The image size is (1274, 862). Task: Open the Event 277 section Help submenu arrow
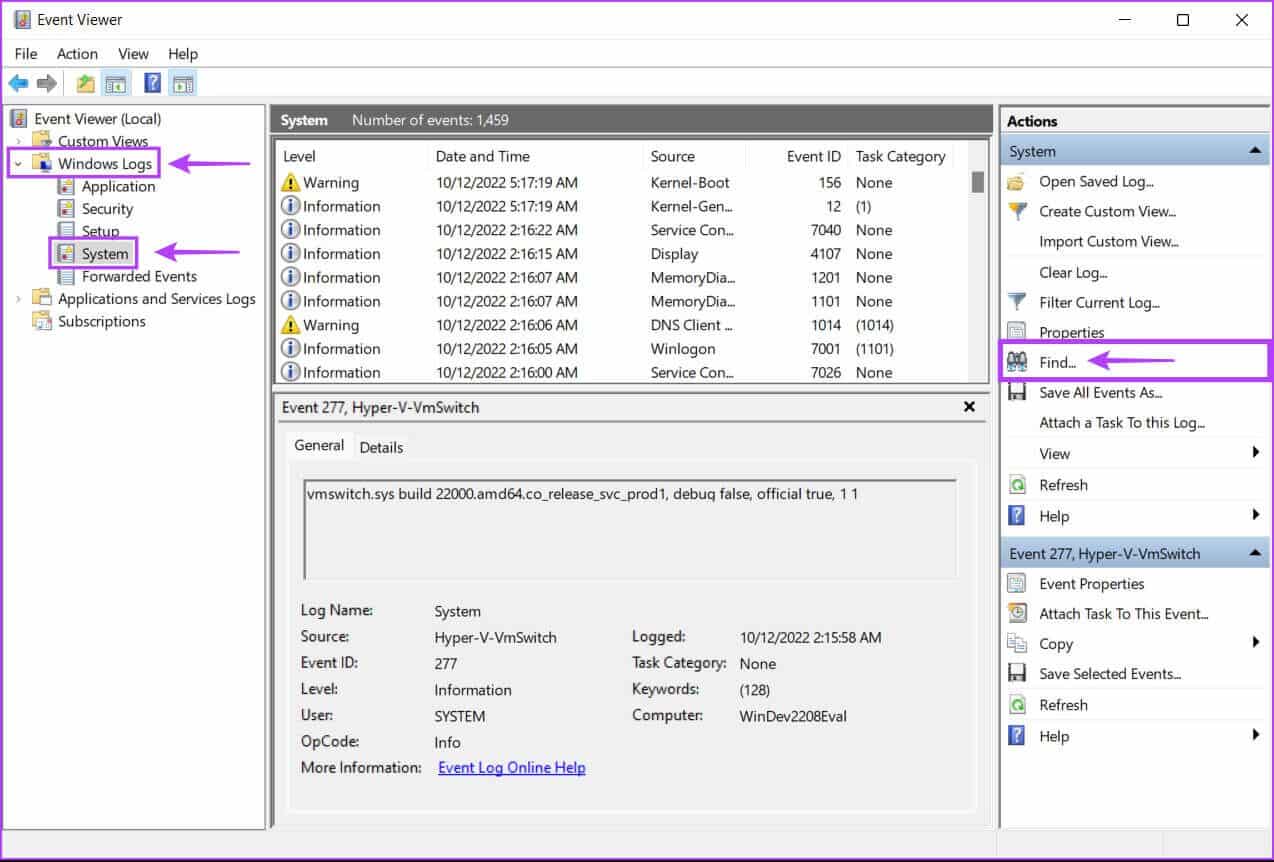click(x=1256, y=735)
